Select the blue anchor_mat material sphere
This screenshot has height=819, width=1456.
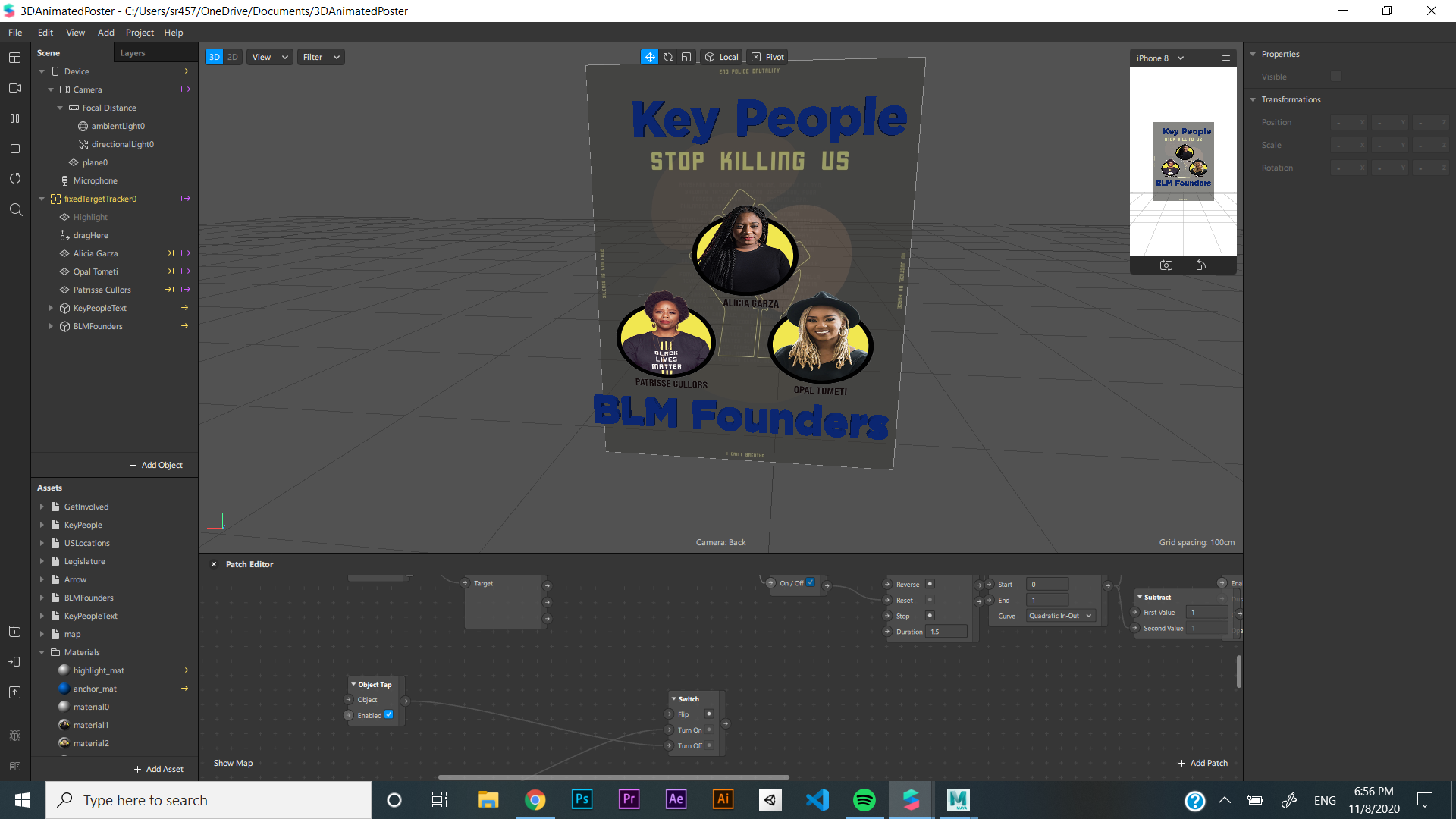64,689
